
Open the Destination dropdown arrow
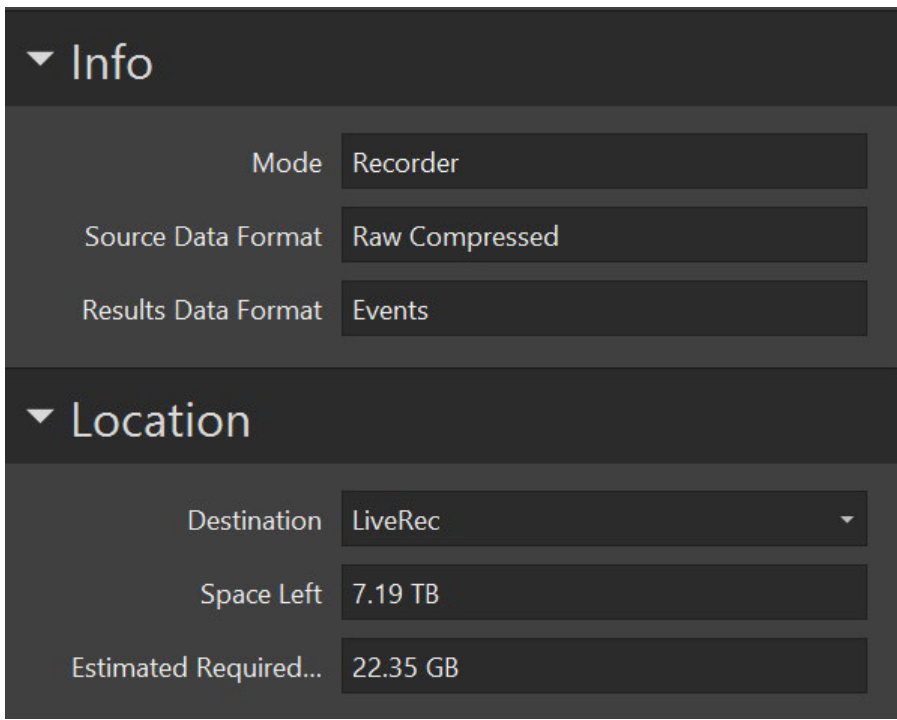coord(847,519)
